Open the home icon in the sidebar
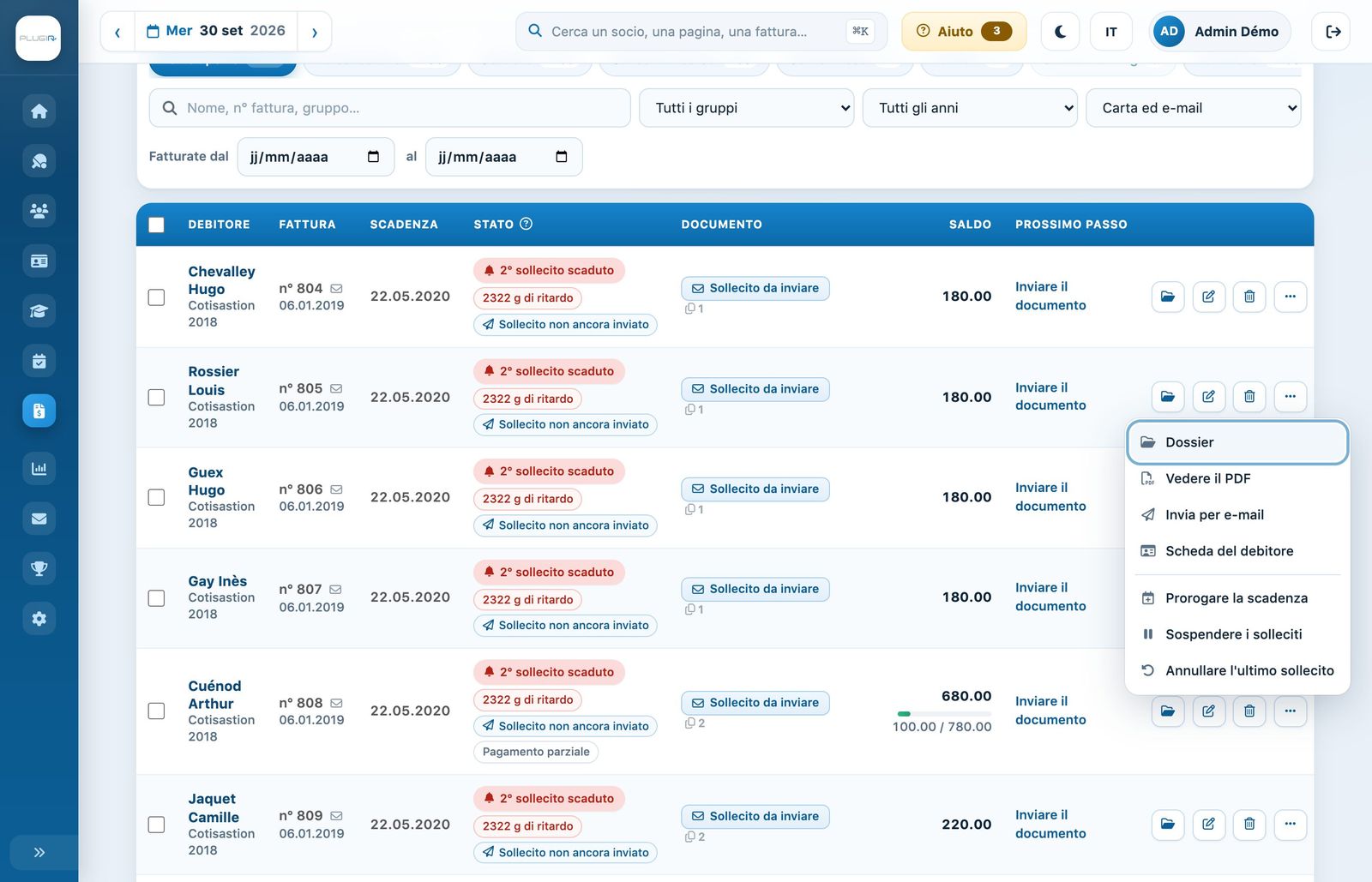The height and width of the screenshot is (882, 1372). 39,111
